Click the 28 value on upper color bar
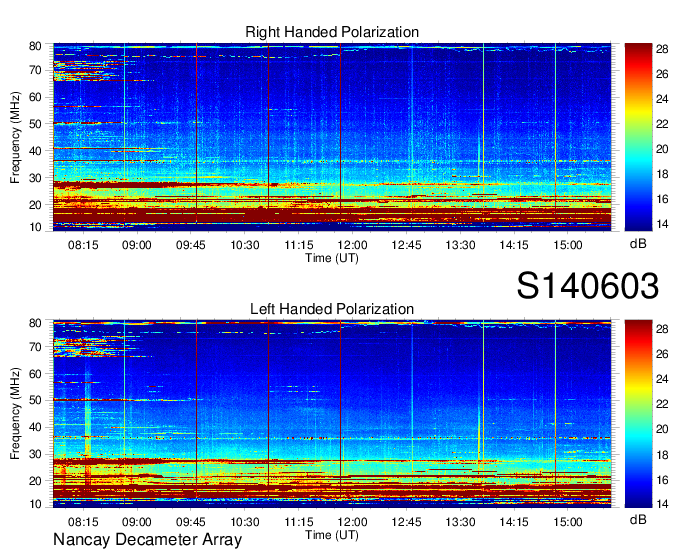The width and height of the screenshot is (680, 552). (x=662, y=49)
